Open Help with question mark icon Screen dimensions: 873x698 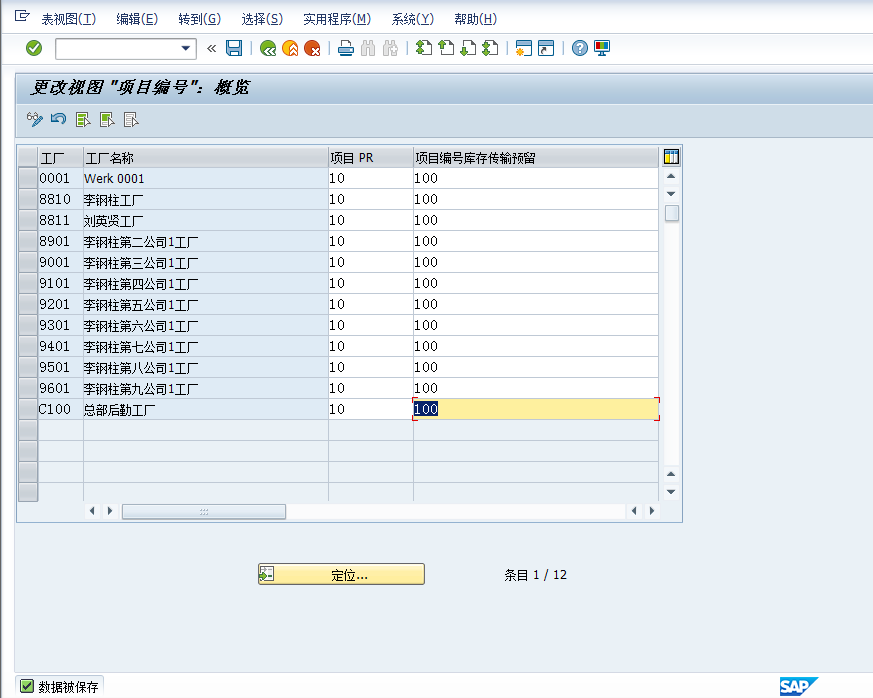pos(580,48)
